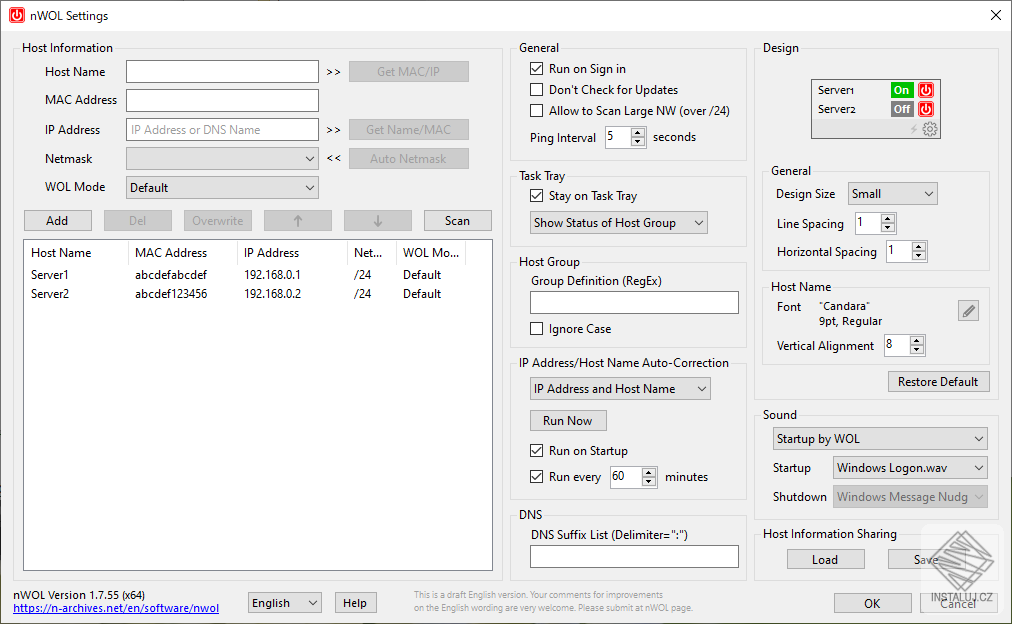Click MAC Address column header
Screen dimensions: 1012x624
coord(183,253)
